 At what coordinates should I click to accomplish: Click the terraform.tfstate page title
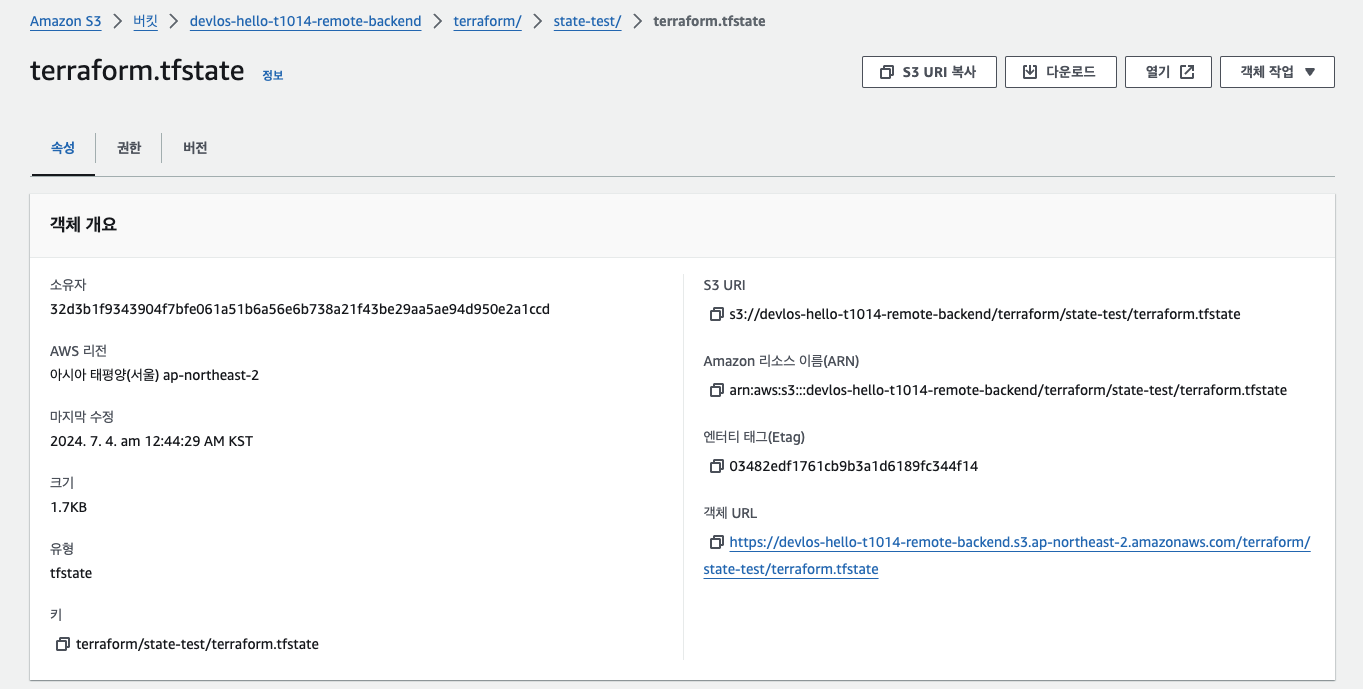point(138,71)
